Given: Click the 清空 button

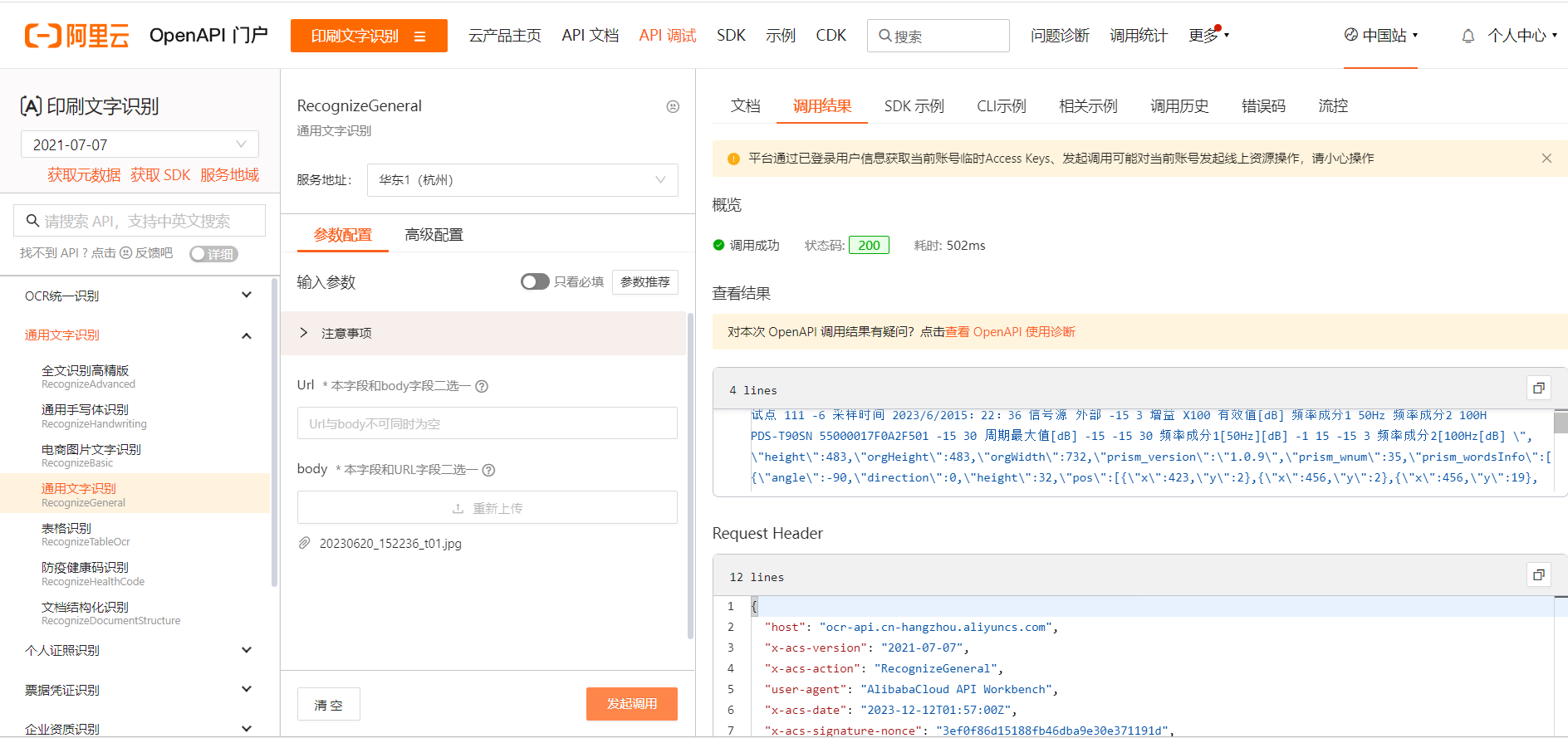Looking at the screenshot, I should (x=329, y=705).
